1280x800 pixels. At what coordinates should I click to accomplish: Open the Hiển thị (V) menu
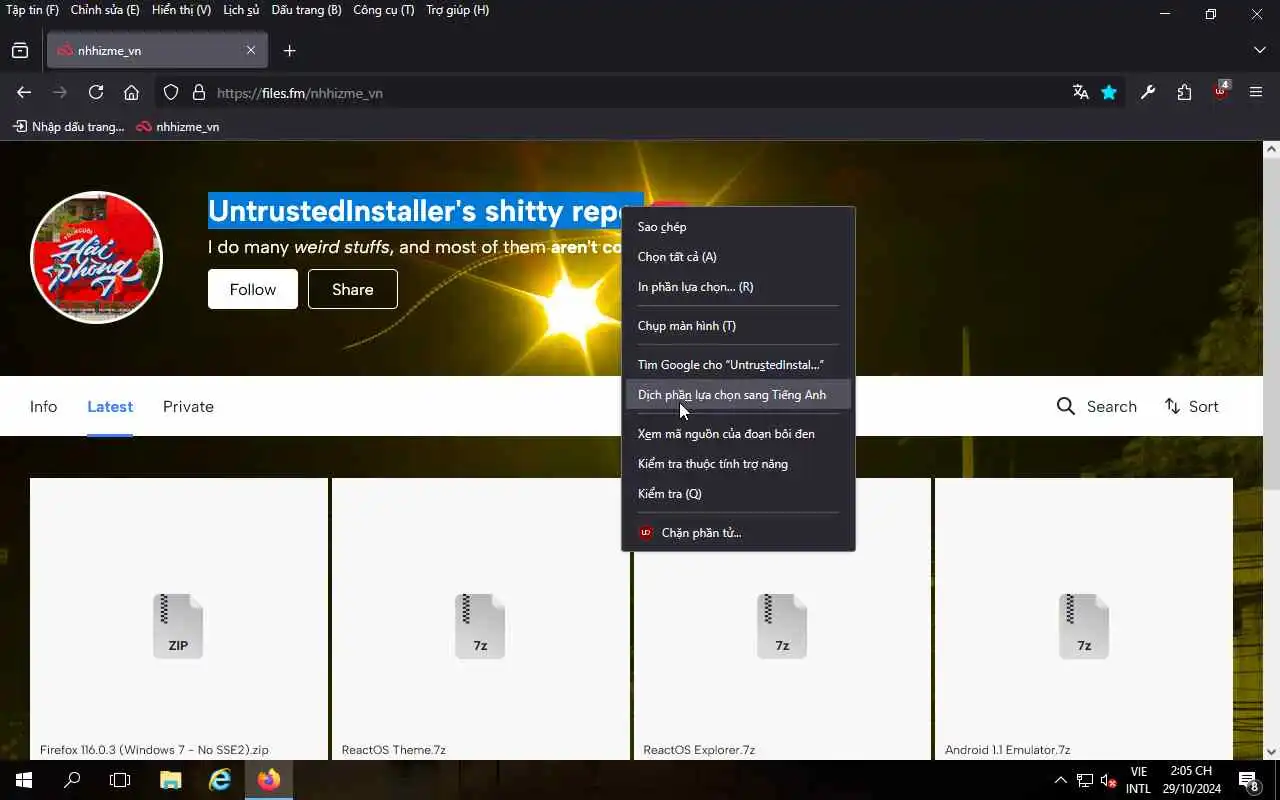[x=181, y=10]
